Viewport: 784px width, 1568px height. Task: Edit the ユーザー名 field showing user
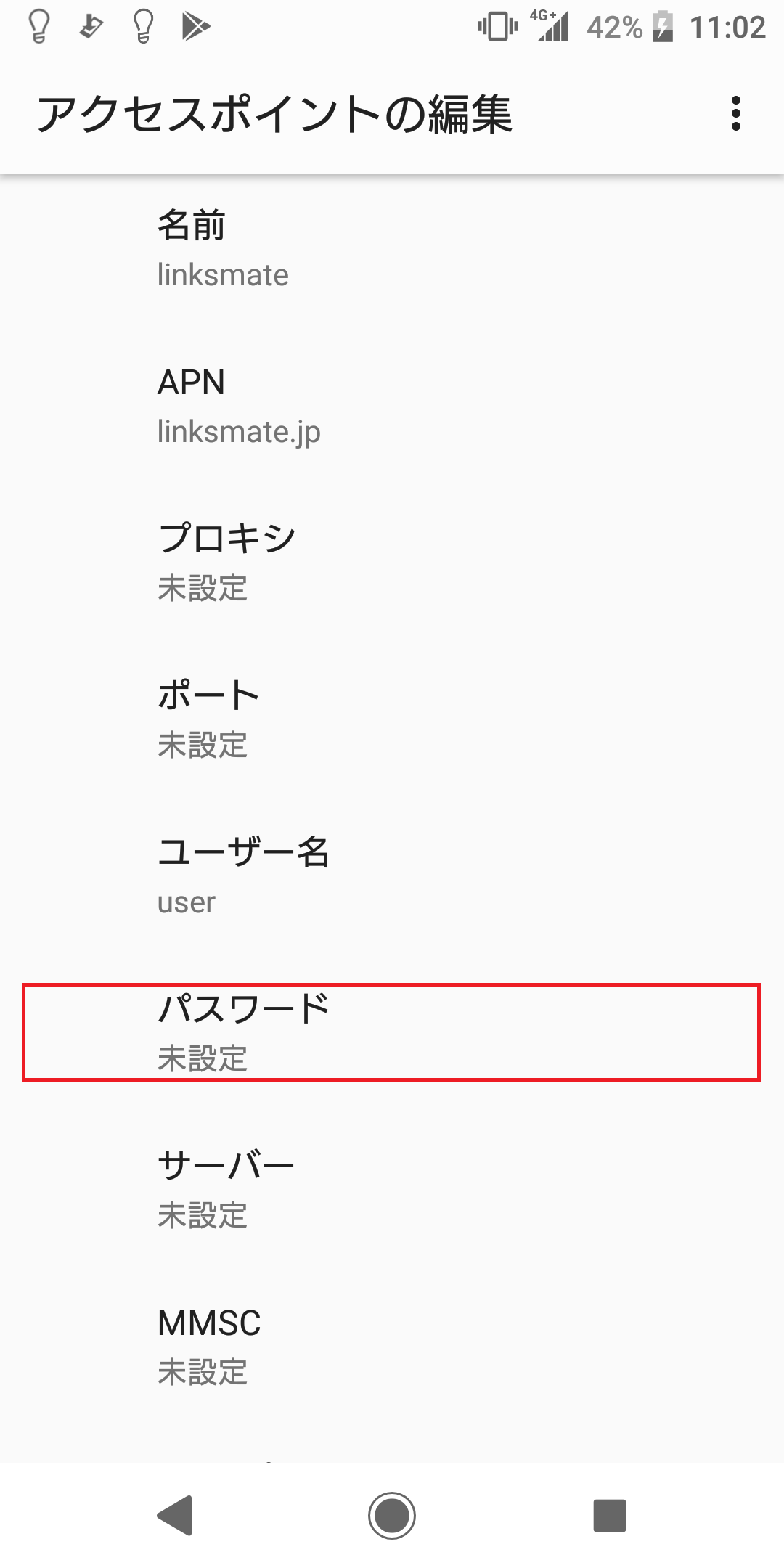(392, 876)
